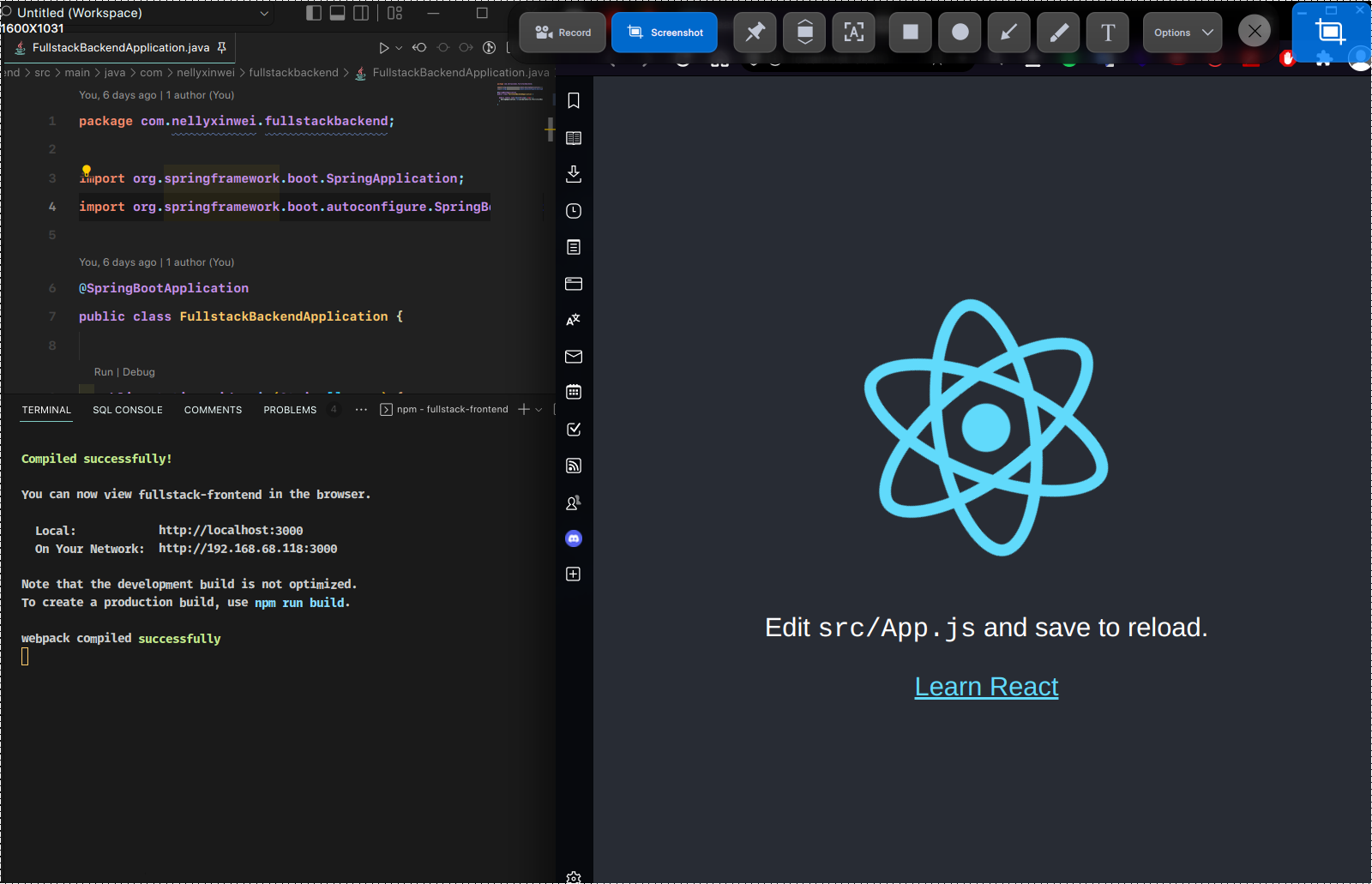Expand the Untitled (Workspace) title dropdown
The image size is (1372, 884).
[264, 13]
